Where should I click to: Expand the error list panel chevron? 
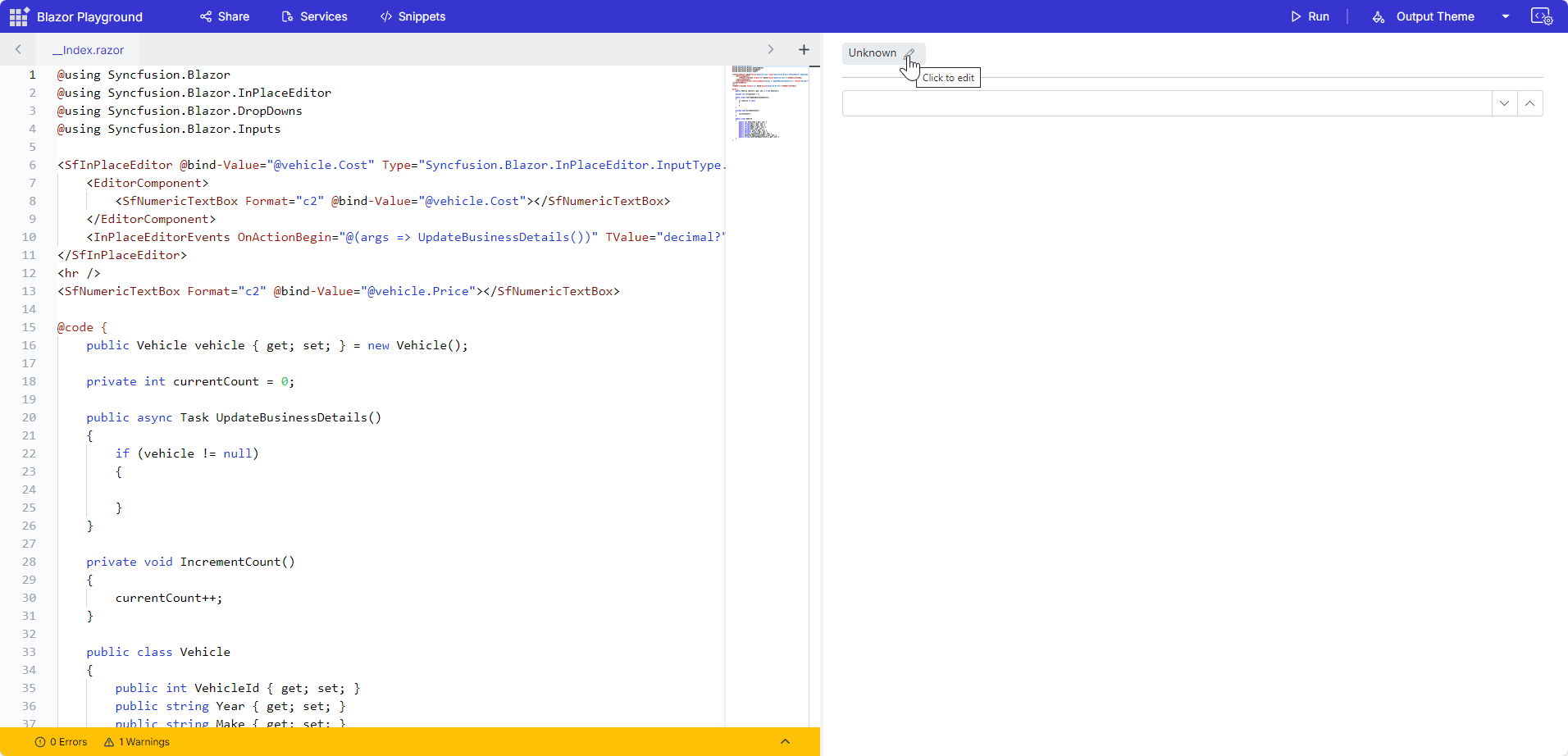coord(785,741)
